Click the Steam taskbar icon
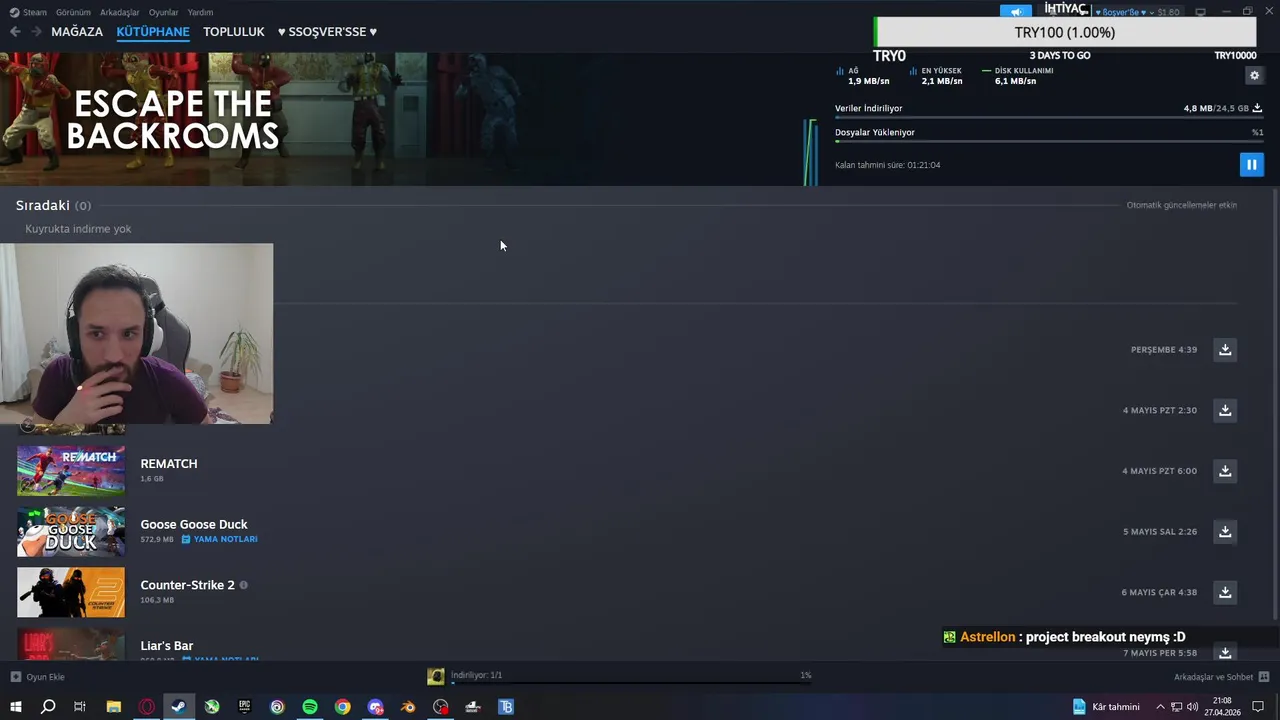Image resolution: width=1280 pixels, height=720 pixels. [179, 707]
